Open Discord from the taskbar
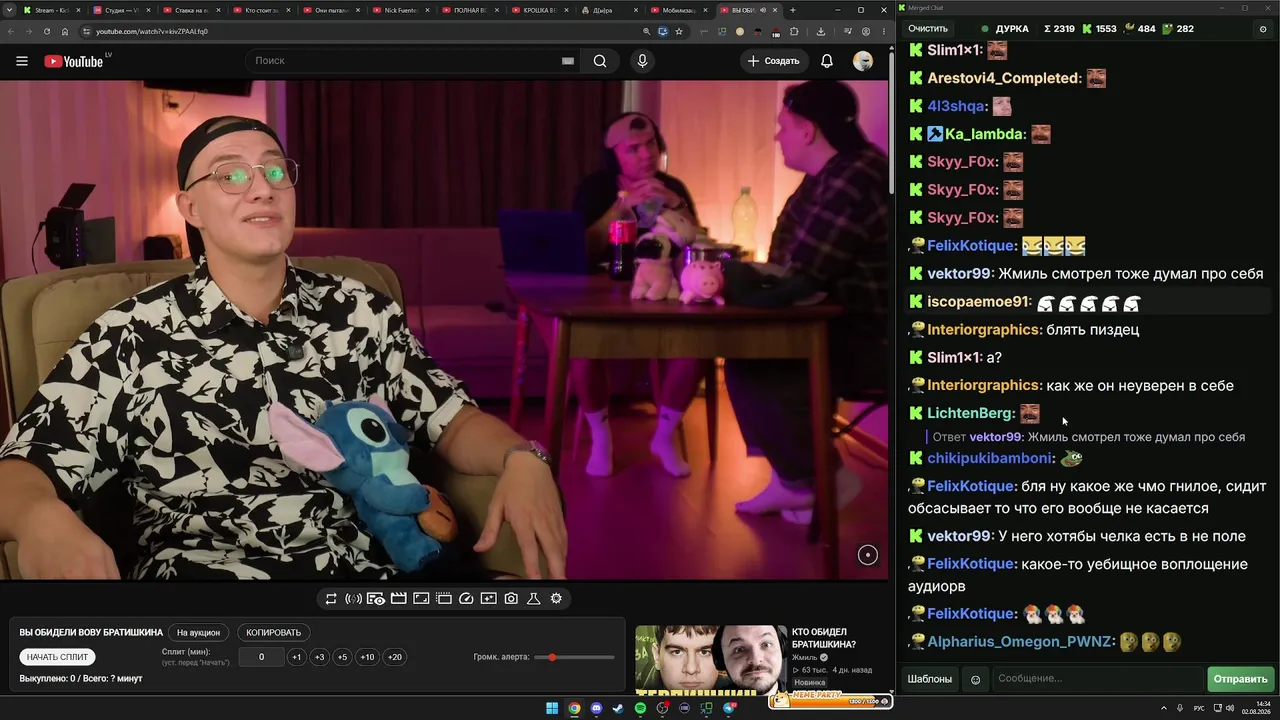 (x=596, y=709)
